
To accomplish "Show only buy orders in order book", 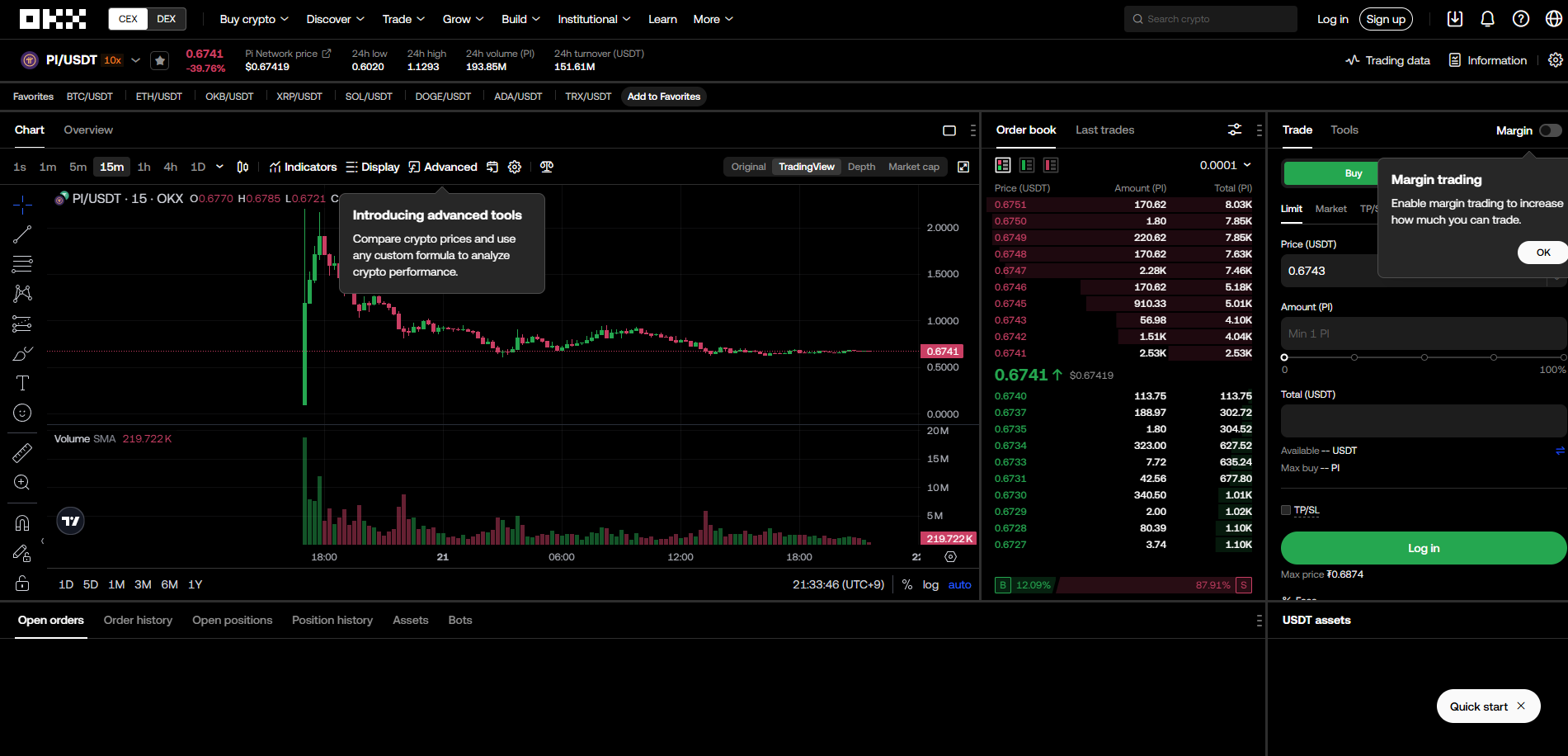I will [1027, 165].
